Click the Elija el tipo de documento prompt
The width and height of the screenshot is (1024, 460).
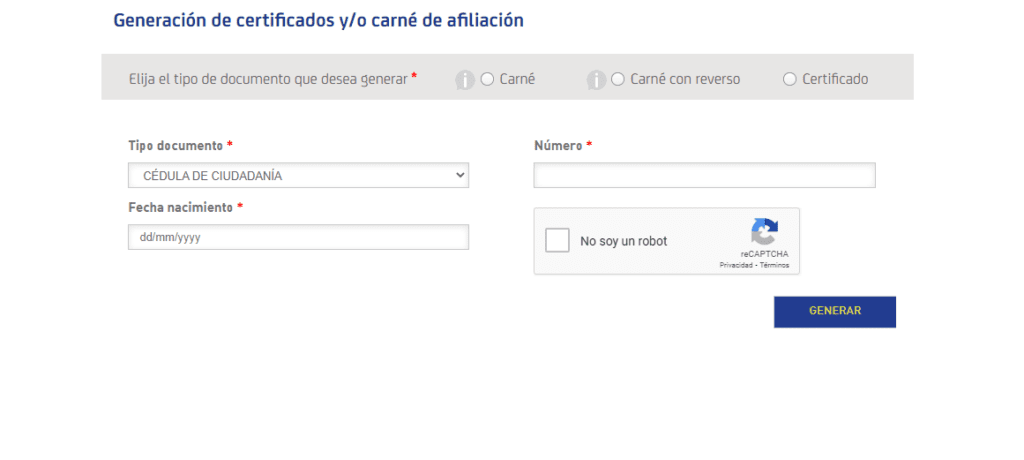(268, 79)
